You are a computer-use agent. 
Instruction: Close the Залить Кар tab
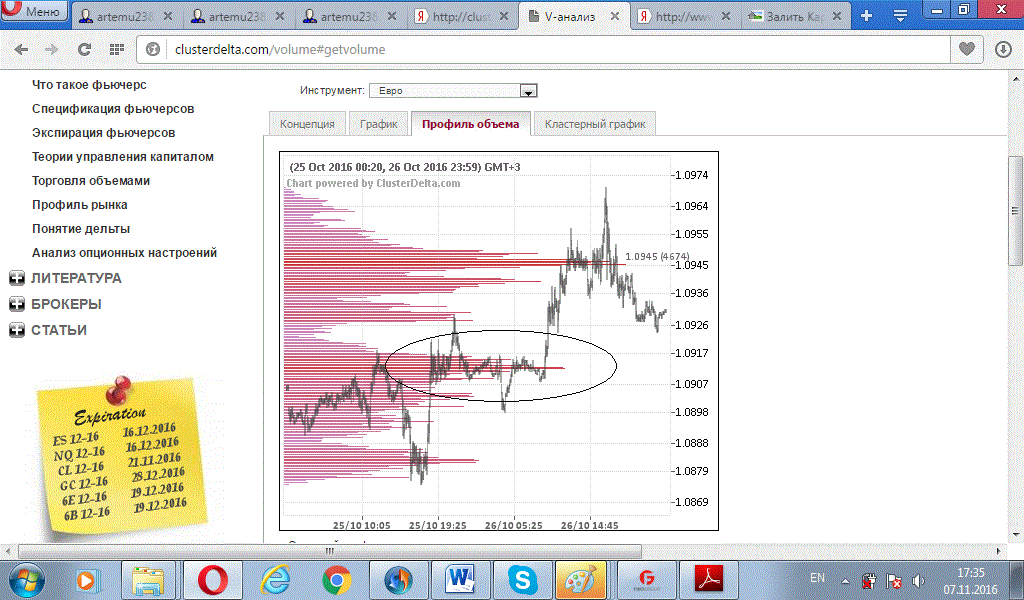point(837,16)
